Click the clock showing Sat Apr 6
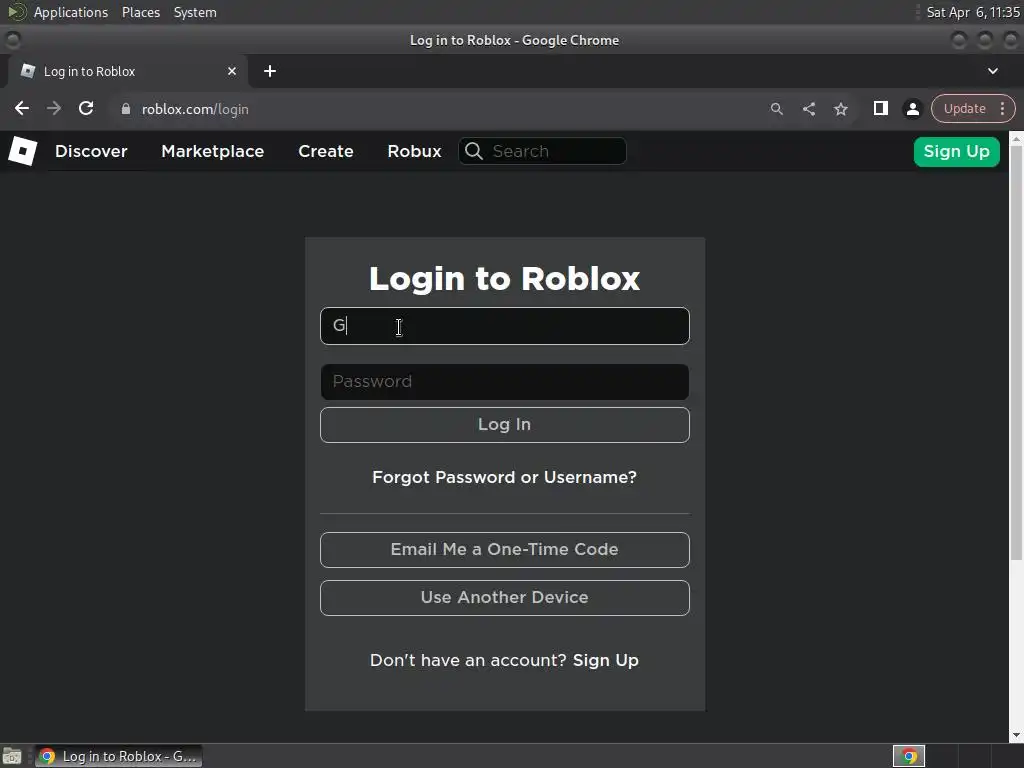Image resolution: width=1024 pixels, height=768 pixels. pyautogui.click(x=973, y=12)
